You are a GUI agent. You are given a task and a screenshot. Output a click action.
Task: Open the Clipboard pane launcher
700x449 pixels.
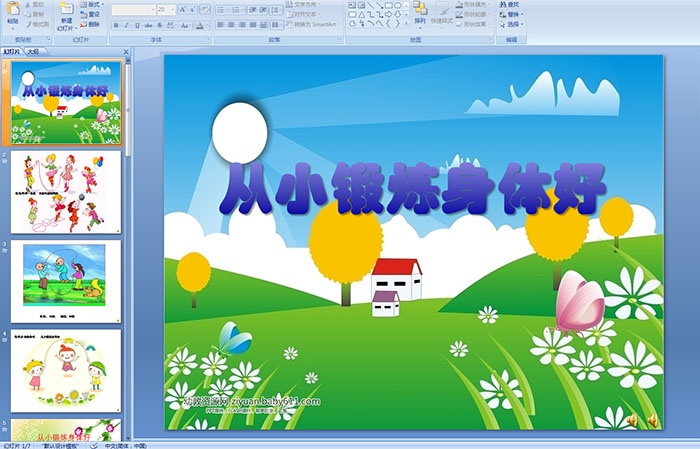[48, 39]
